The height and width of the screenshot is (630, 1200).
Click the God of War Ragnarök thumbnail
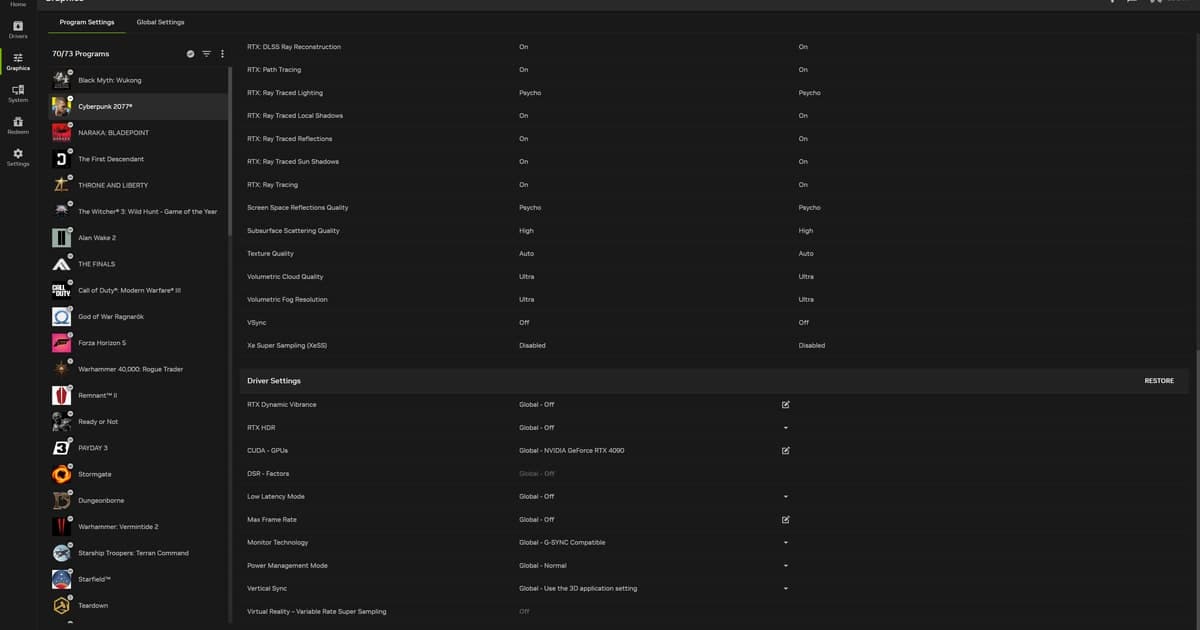point(61,316)
